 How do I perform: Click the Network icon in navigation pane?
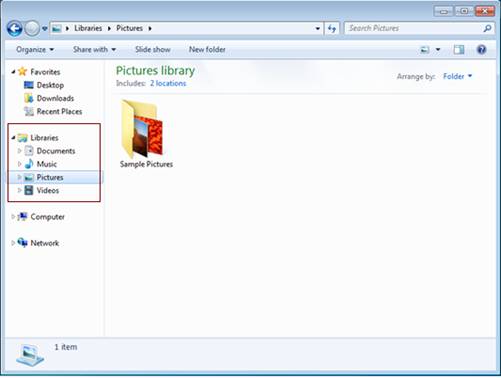pos(23,243)
